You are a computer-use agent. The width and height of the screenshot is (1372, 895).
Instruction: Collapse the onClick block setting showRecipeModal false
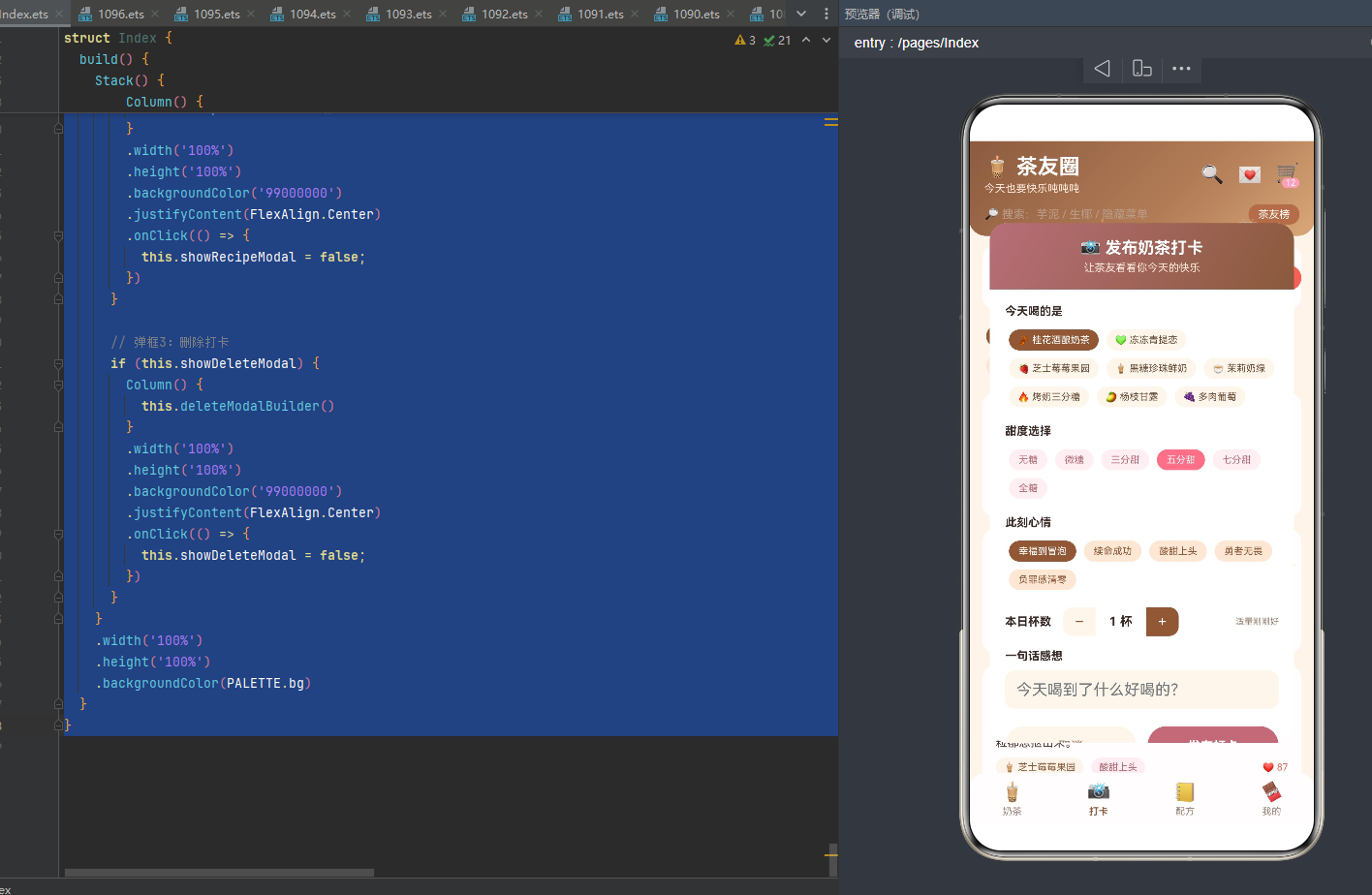(x=58, y=236)
